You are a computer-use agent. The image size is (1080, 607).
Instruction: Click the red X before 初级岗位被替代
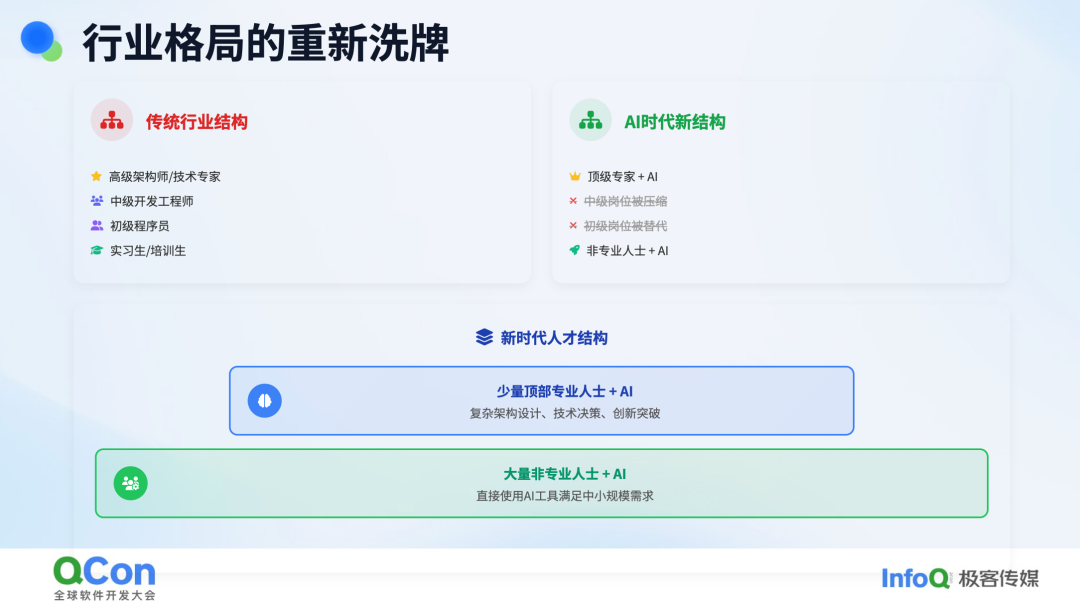click(x=573, y=225)
